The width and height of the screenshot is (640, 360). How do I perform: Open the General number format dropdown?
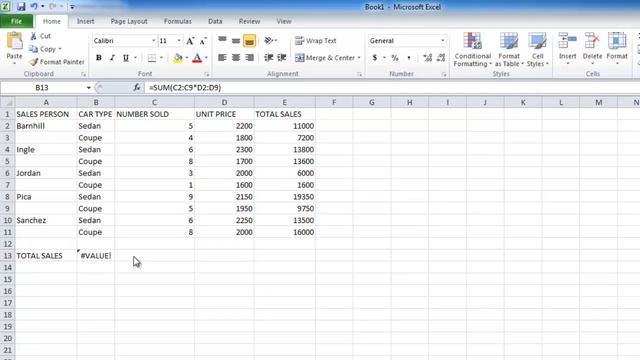click(442, 41)
